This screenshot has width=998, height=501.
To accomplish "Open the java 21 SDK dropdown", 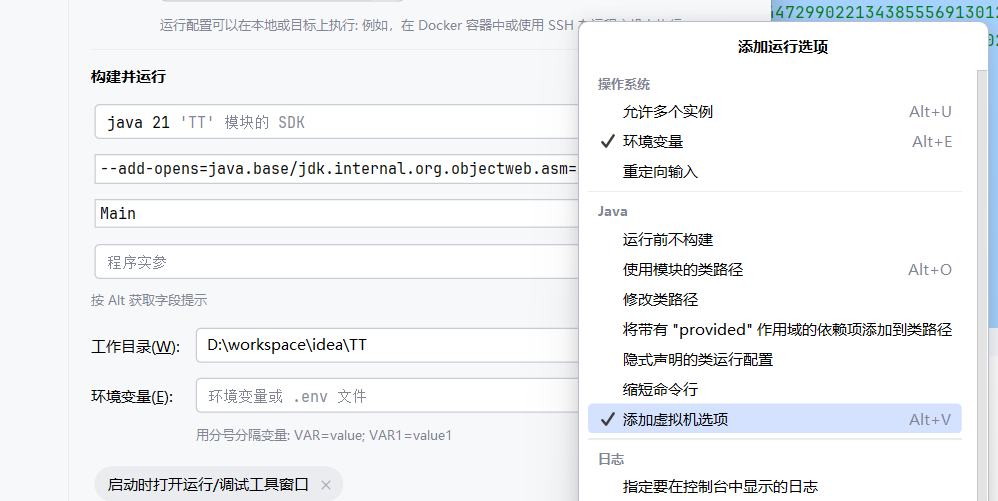I will click(x=337, y=122).
